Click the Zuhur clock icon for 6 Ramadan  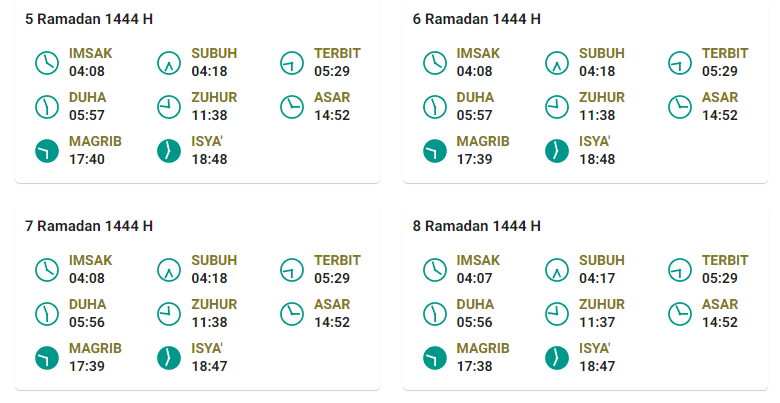(557, 107)
